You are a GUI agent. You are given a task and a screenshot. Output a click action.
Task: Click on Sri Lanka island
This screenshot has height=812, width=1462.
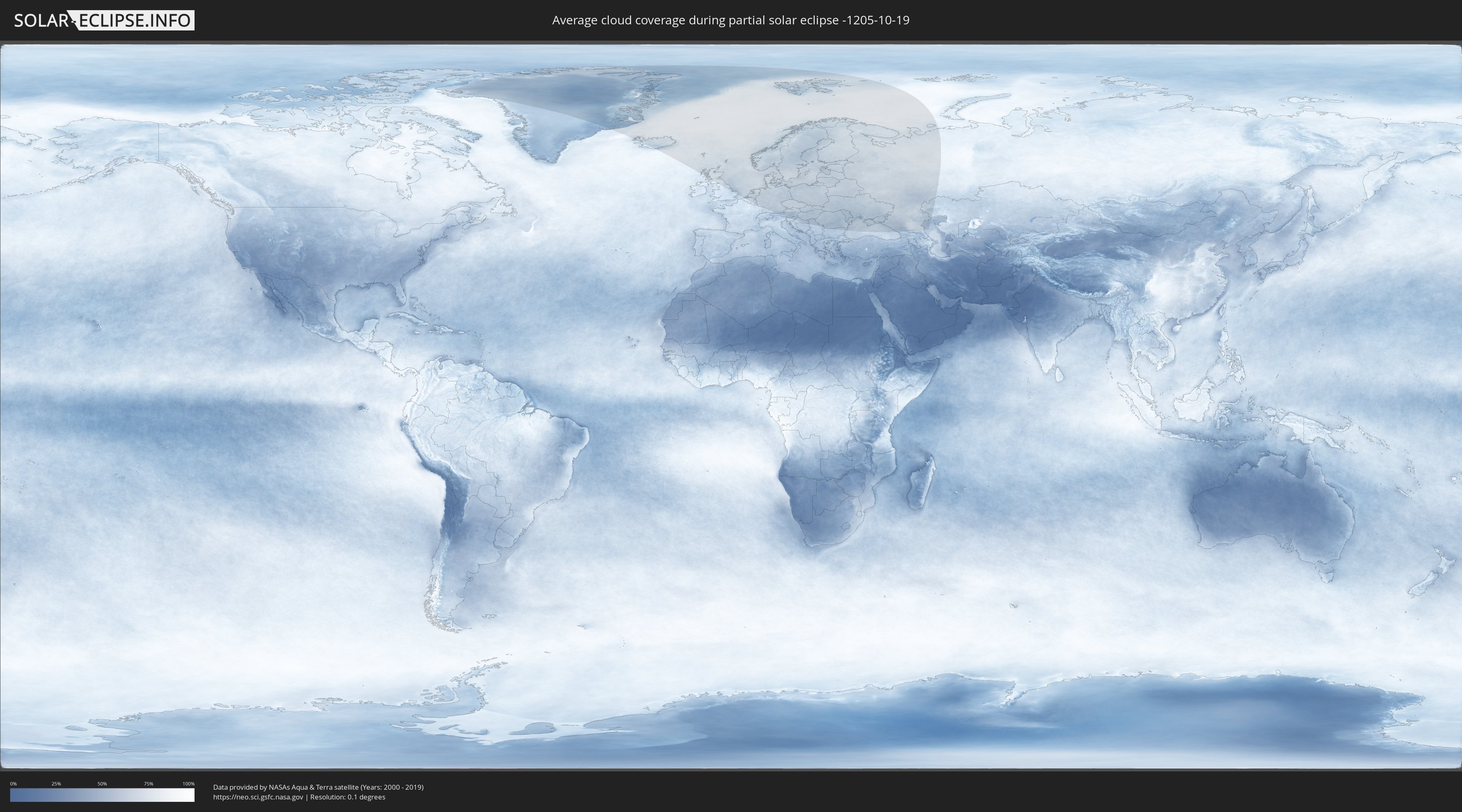(1059, 374)
